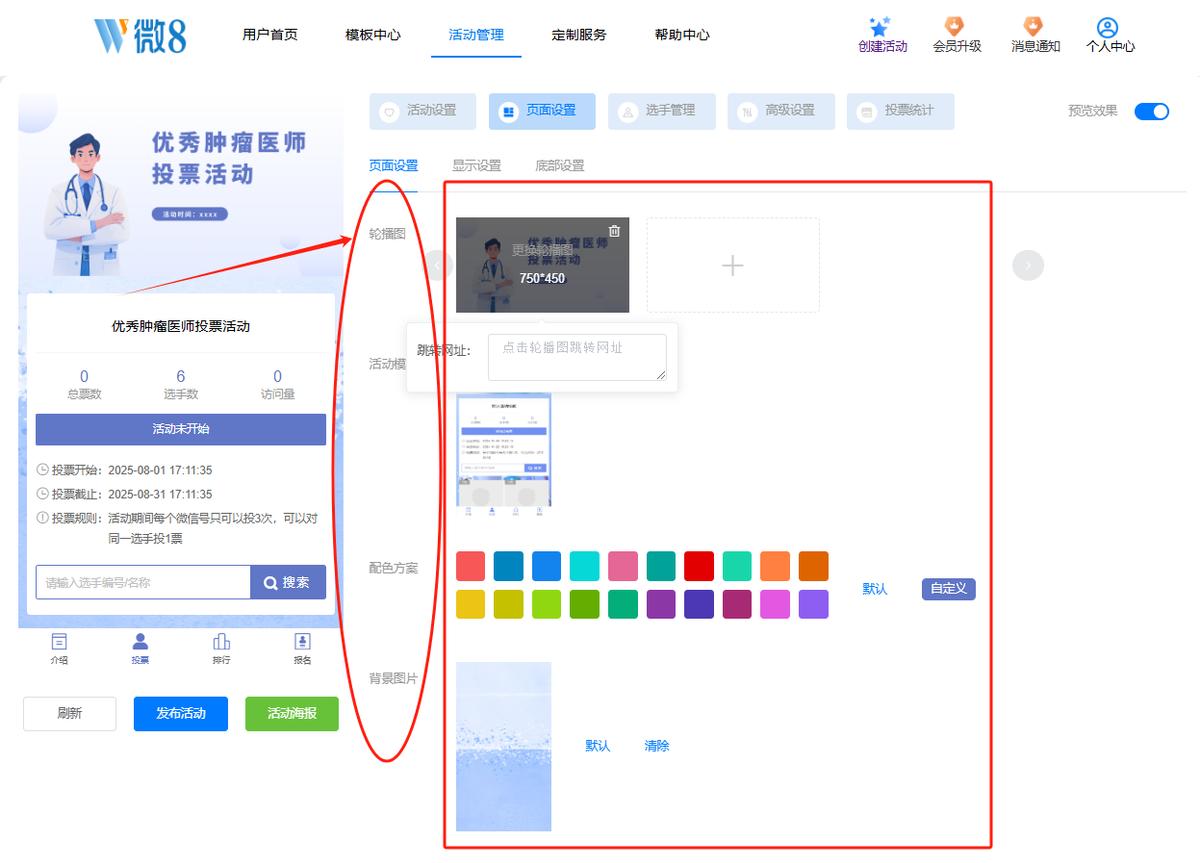Click the green 活动海报 button
Image resolution: width=1200 pixels, height=863 pixels.
292,714
